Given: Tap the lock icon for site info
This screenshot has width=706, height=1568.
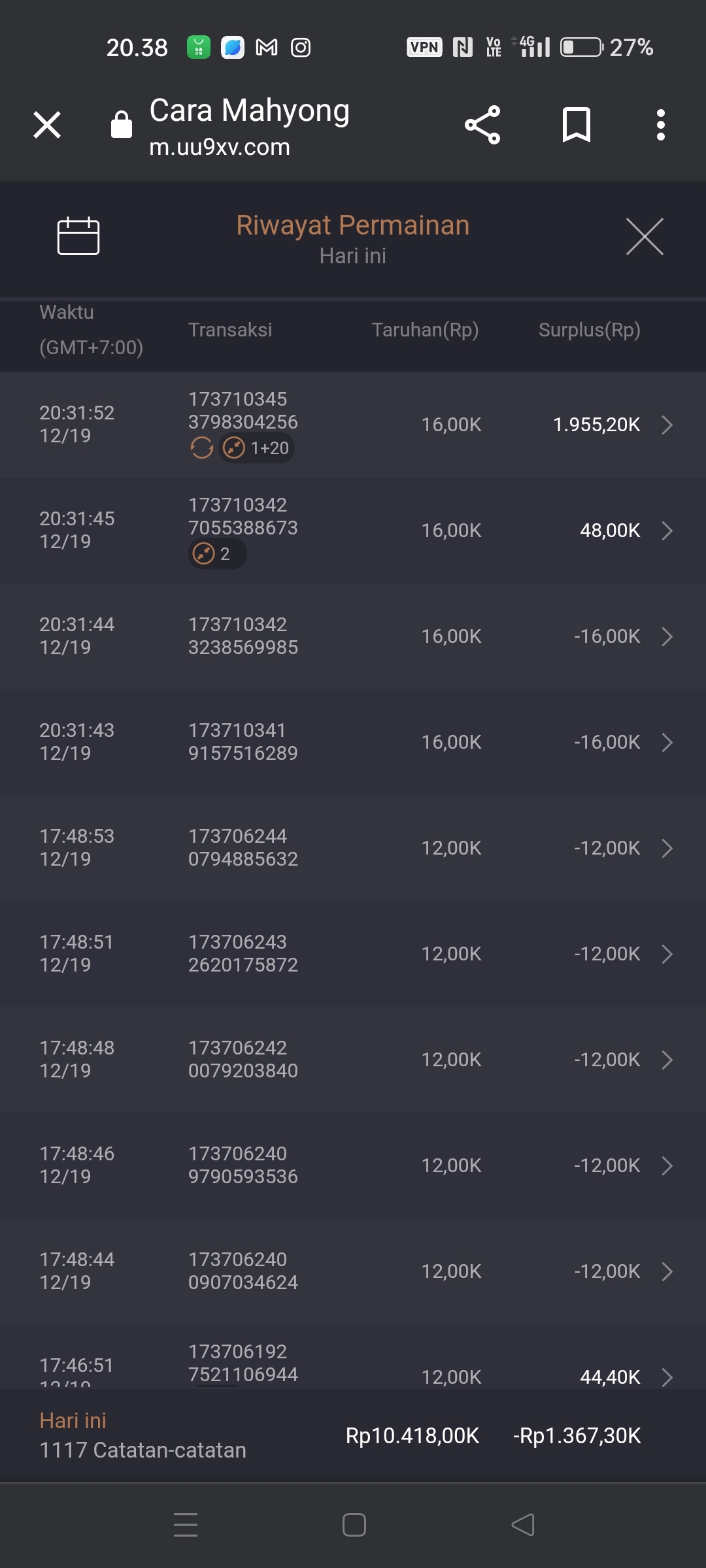Looking at the screenshot, I should [122, 124].
